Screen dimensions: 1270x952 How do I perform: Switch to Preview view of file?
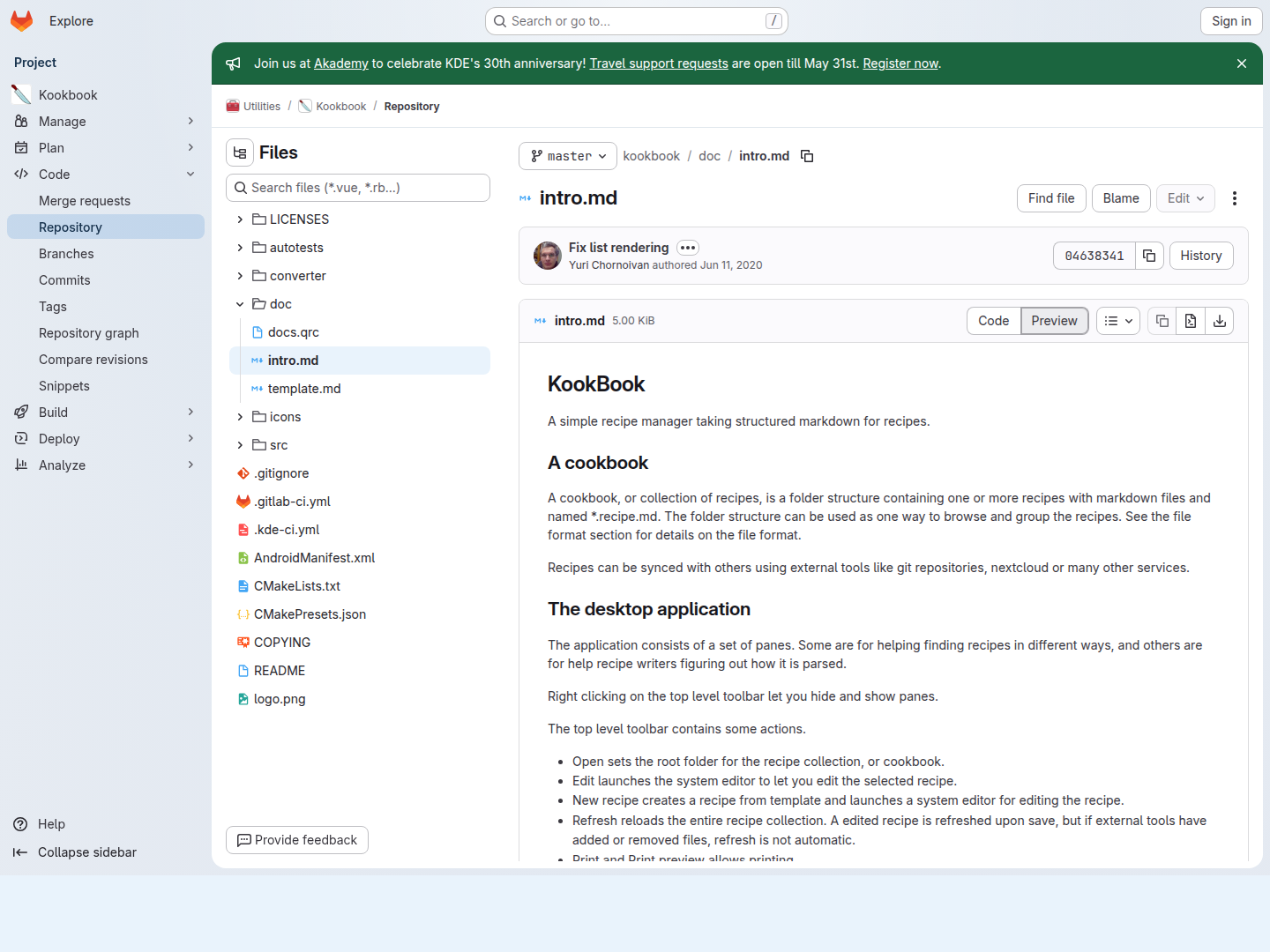pos(1054,321)
